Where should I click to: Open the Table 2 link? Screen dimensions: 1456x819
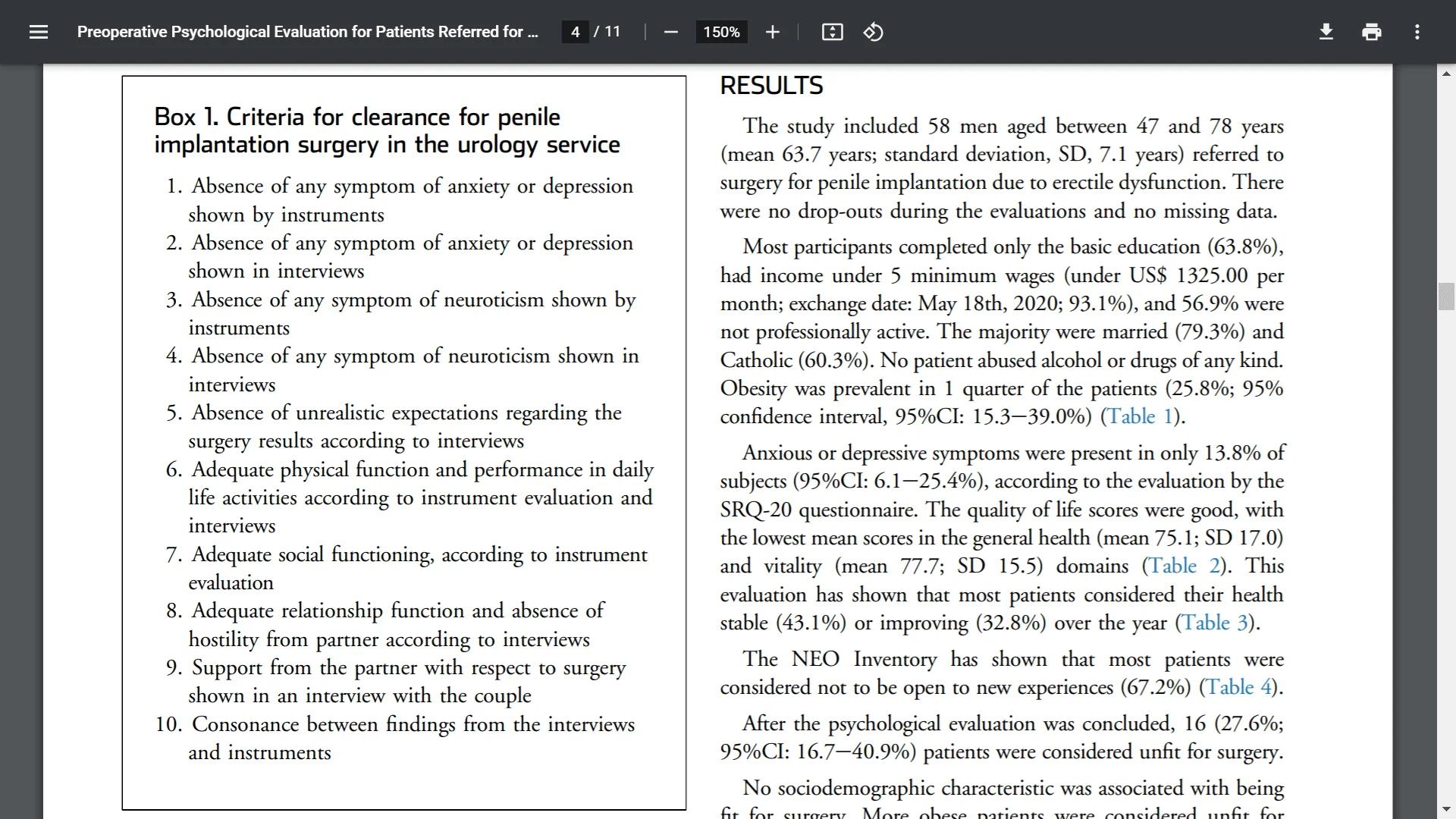click(1185, 566)
